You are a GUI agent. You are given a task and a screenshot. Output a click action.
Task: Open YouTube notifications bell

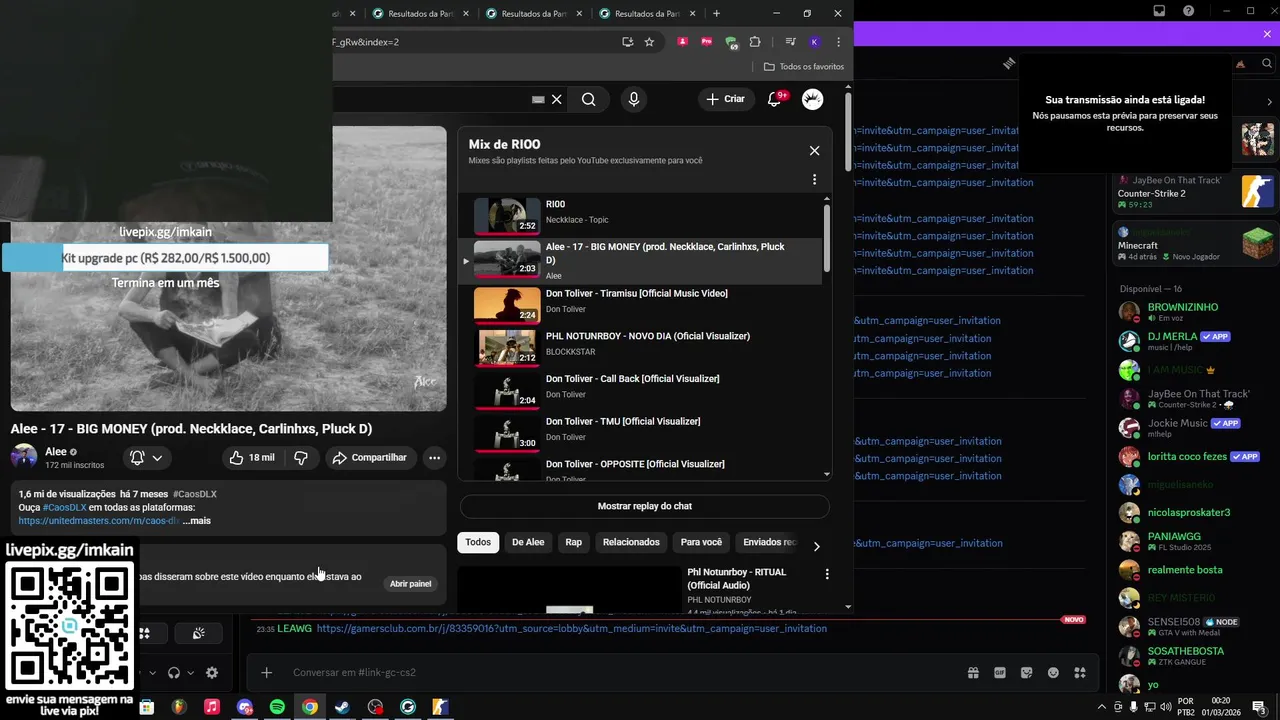(775, 99)
